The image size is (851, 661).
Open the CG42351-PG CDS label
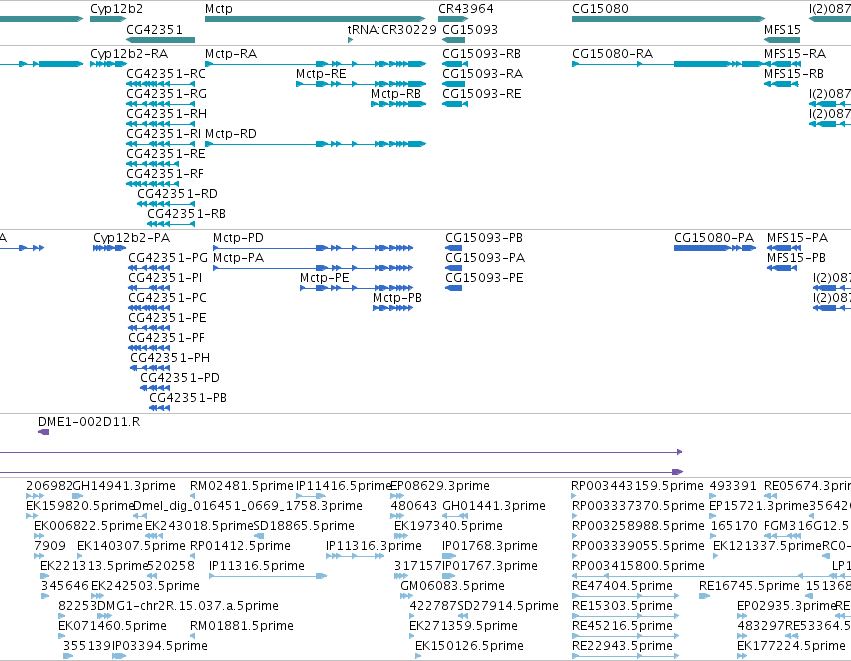pyautogui.click(x=168, y=258)
